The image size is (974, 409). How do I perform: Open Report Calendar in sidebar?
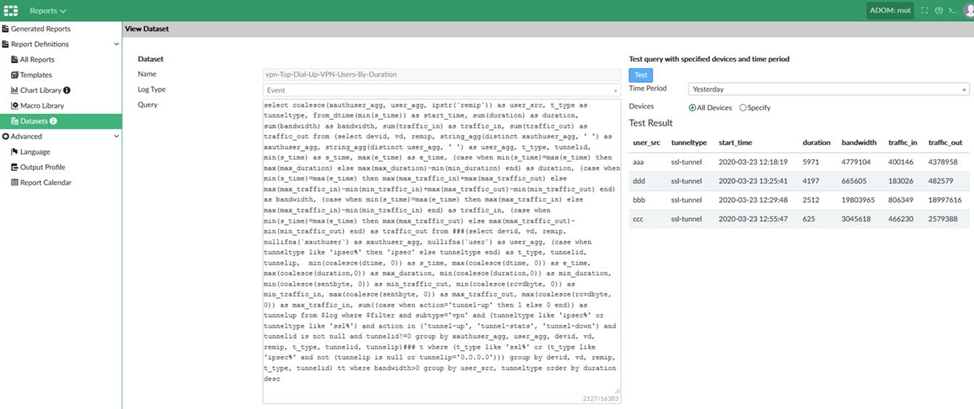pyautogui.click(x=45, y=182)
